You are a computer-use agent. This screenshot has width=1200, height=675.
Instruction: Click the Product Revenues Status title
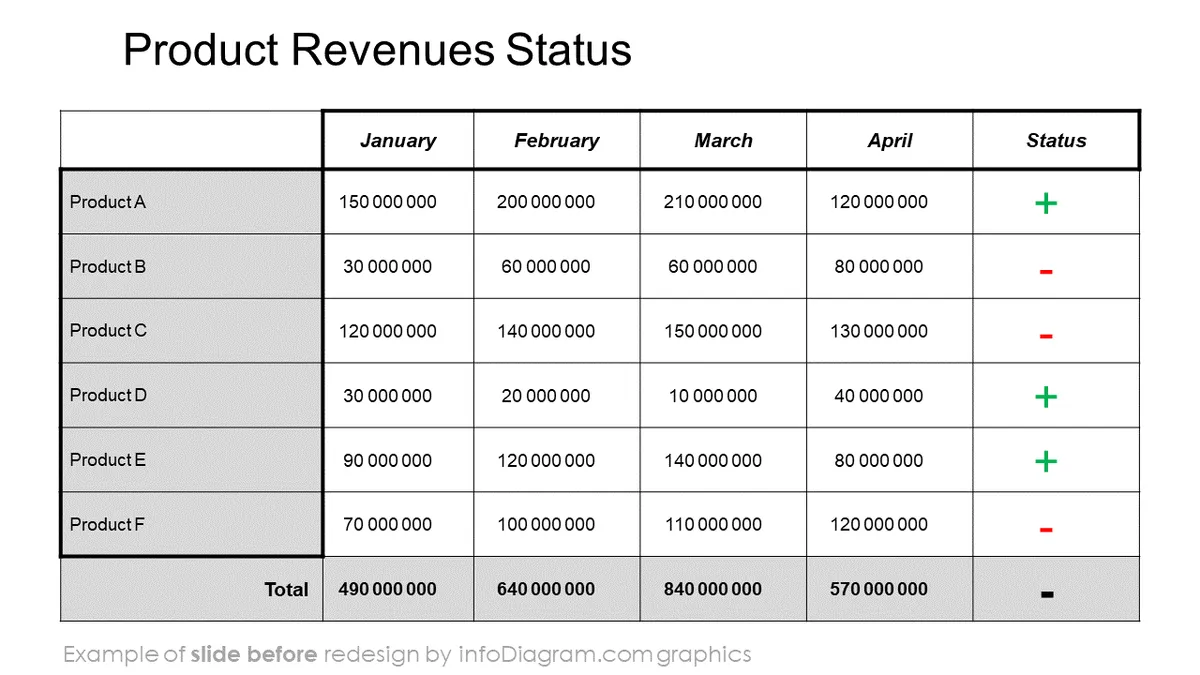(x=377, y=49)
